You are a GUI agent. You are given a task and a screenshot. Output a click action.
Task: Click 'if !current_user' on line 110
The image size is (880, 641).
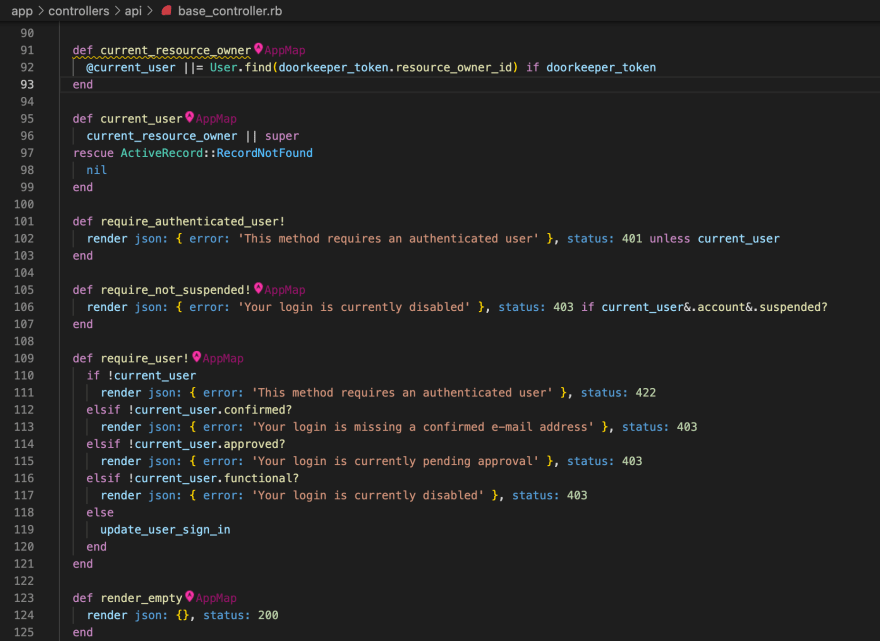coord(141,376)
